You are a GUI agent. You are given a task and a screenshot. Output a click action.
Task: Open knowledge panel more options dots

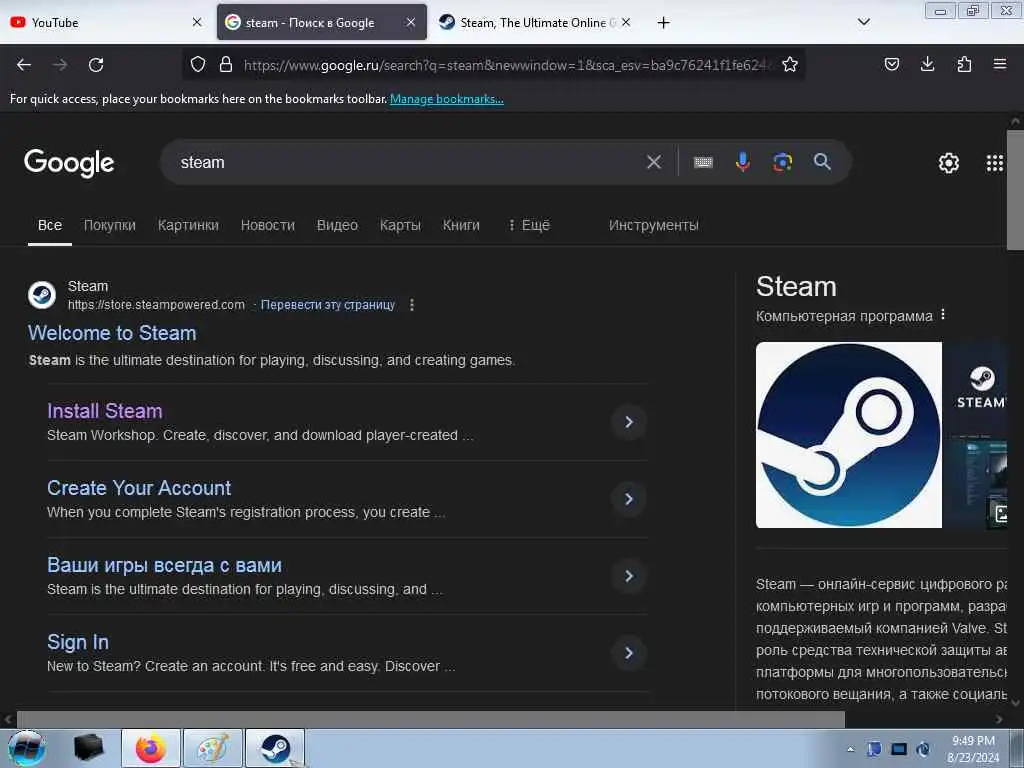pos(942,315)
